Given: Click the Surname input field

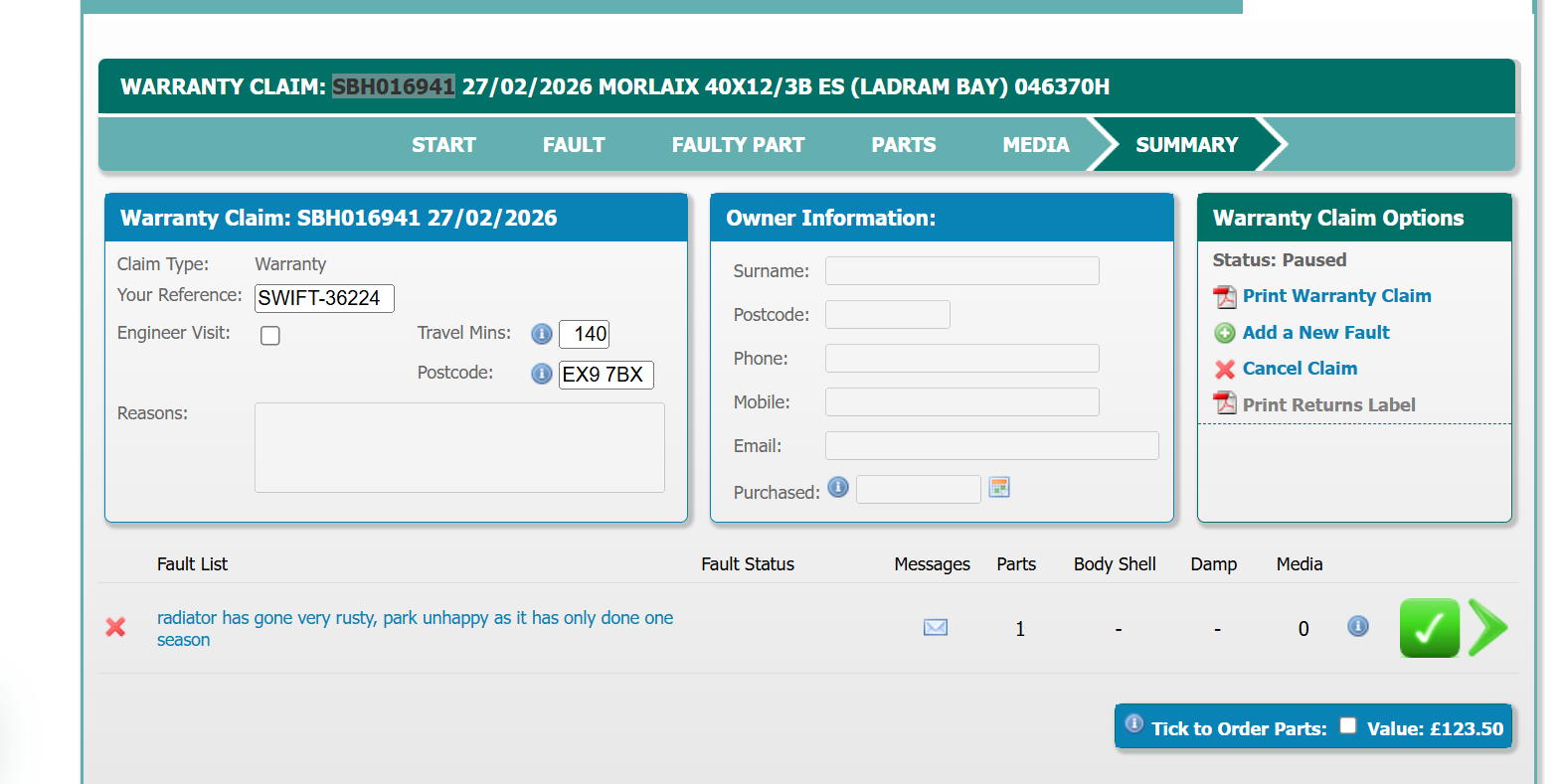Looking at the screenshot, I should [x=961, y=271].
